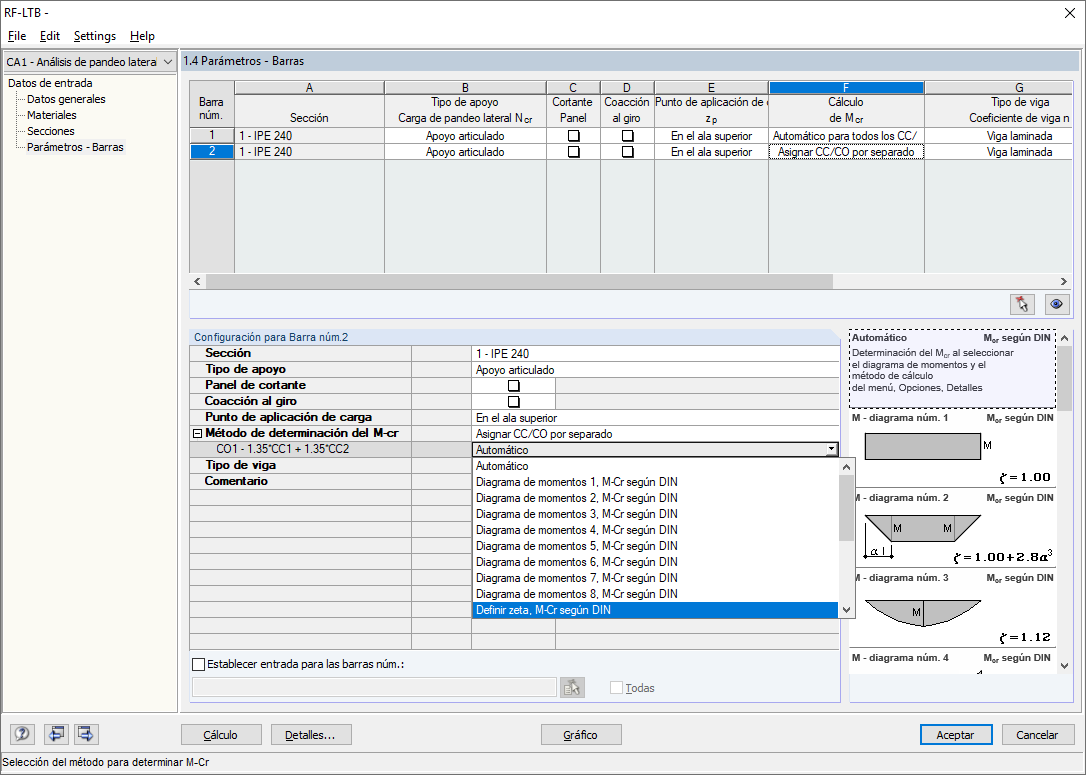This screenshot has width=1086, height=775.
Task: Collapse Método de determinación del M-cr
Action: (197, 434)
